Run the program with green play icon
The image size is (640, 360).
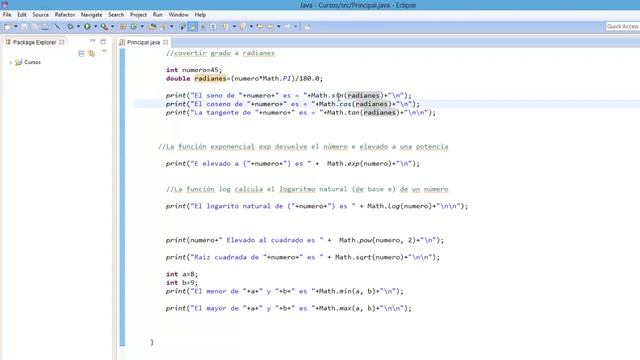(87, 27)
